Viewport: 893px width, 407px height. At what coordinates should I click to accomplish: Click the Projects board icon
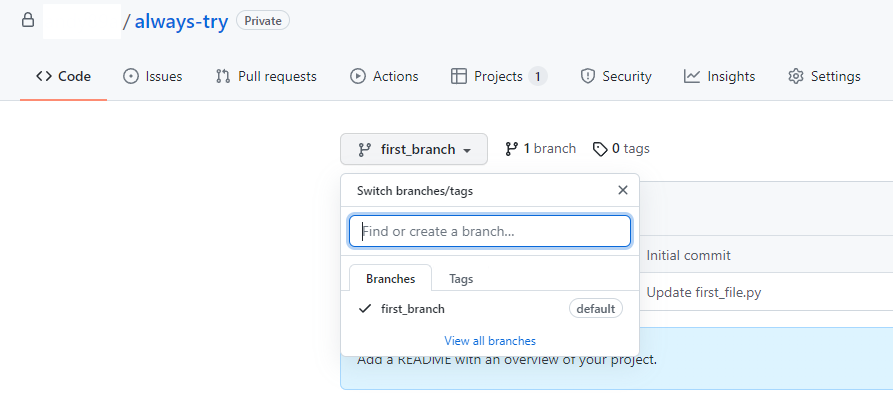point(458,76)
